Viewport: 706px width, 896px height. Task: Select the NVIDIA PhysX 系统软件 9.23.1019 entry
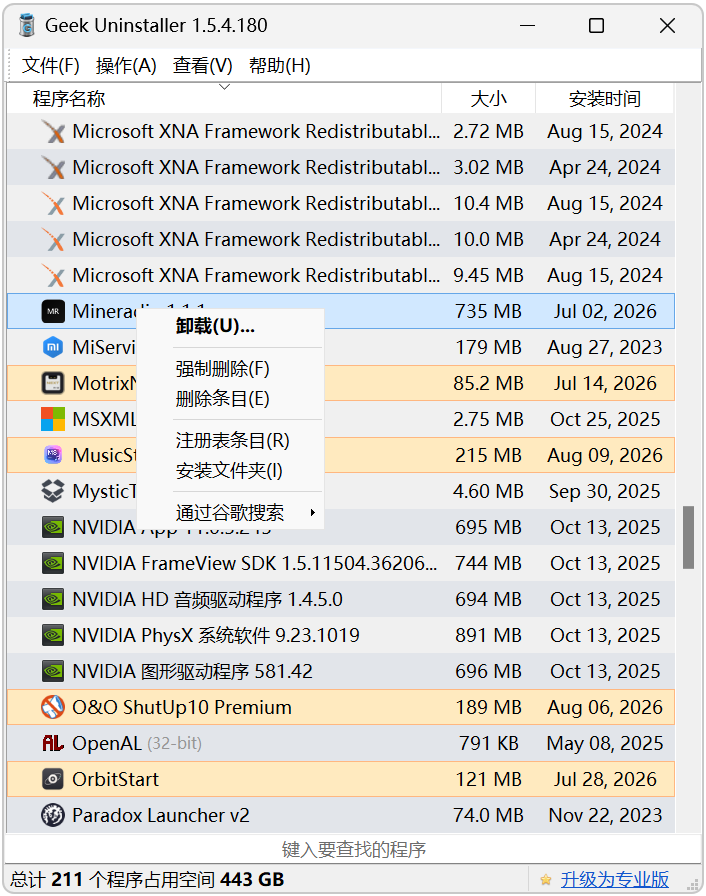click(216, 635)
